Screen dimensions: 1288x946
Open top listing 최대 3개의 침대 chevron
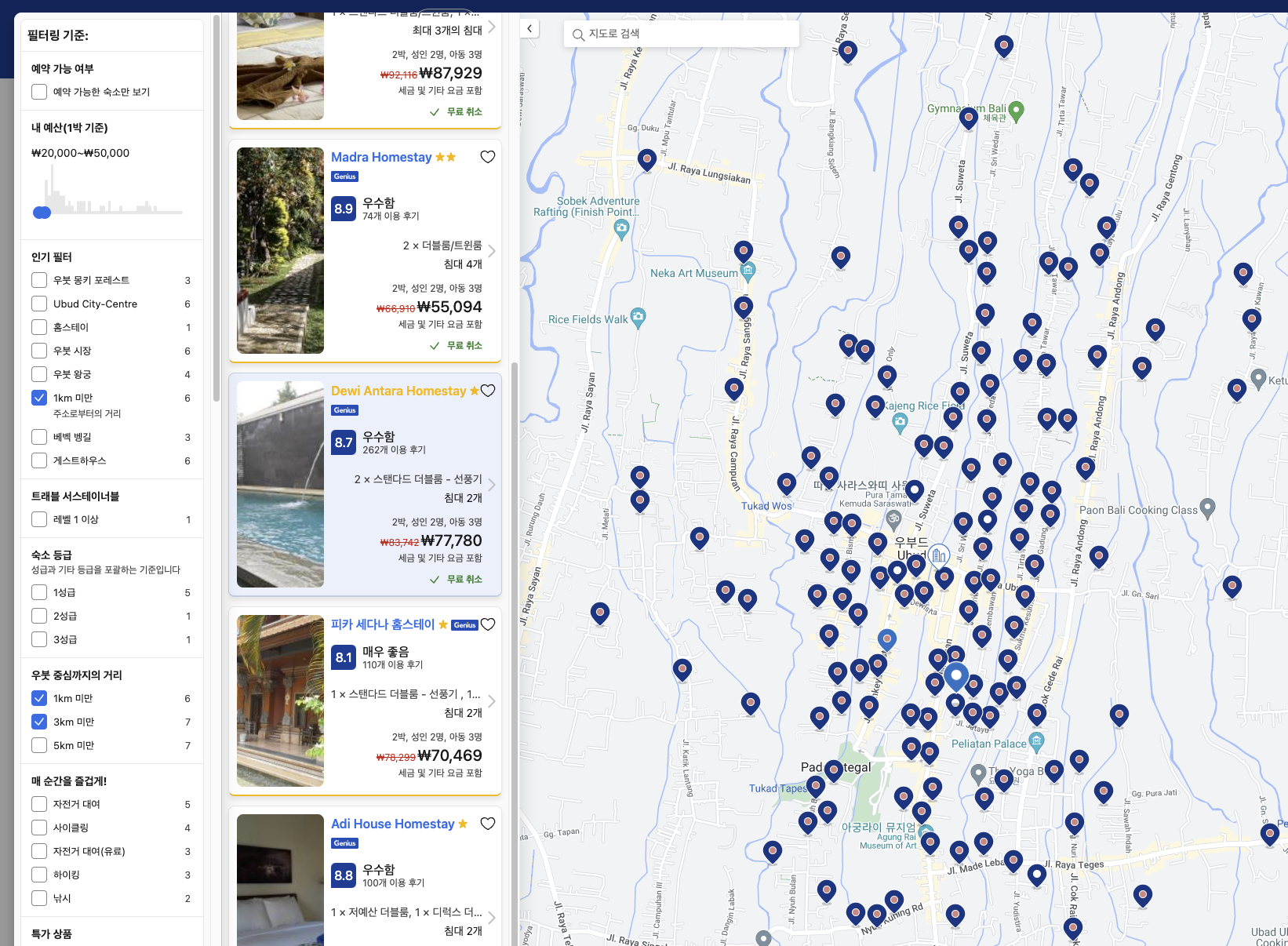tap(492, 27)
